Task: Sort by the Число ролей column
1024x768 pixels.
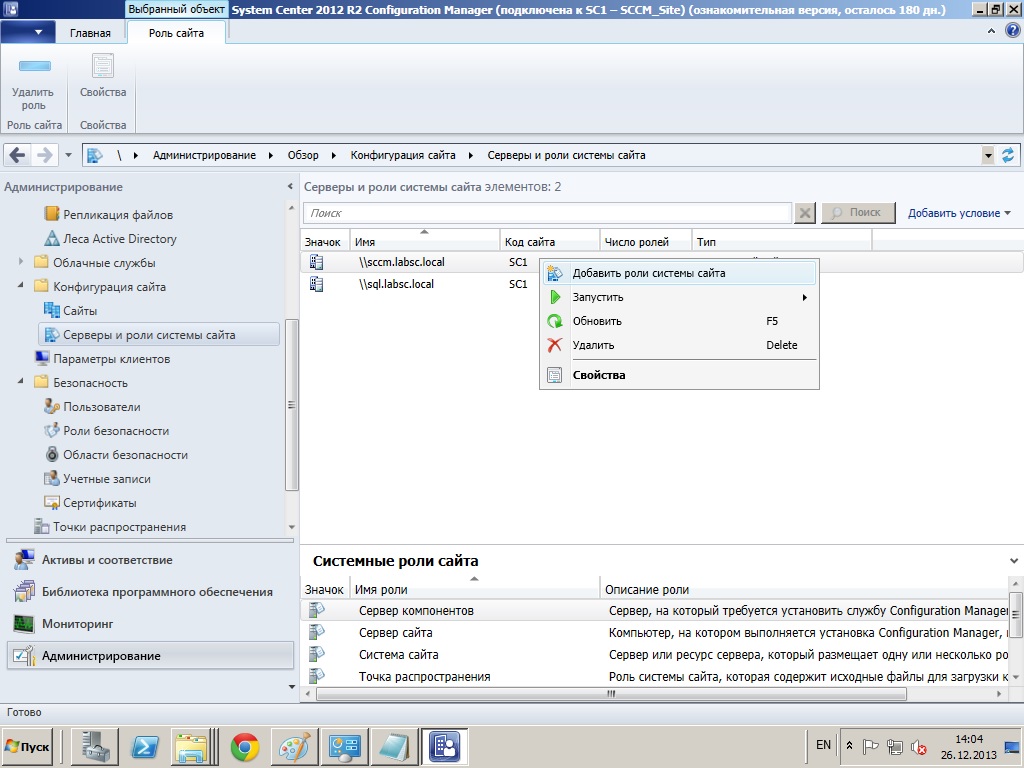Action: point(645,242)
